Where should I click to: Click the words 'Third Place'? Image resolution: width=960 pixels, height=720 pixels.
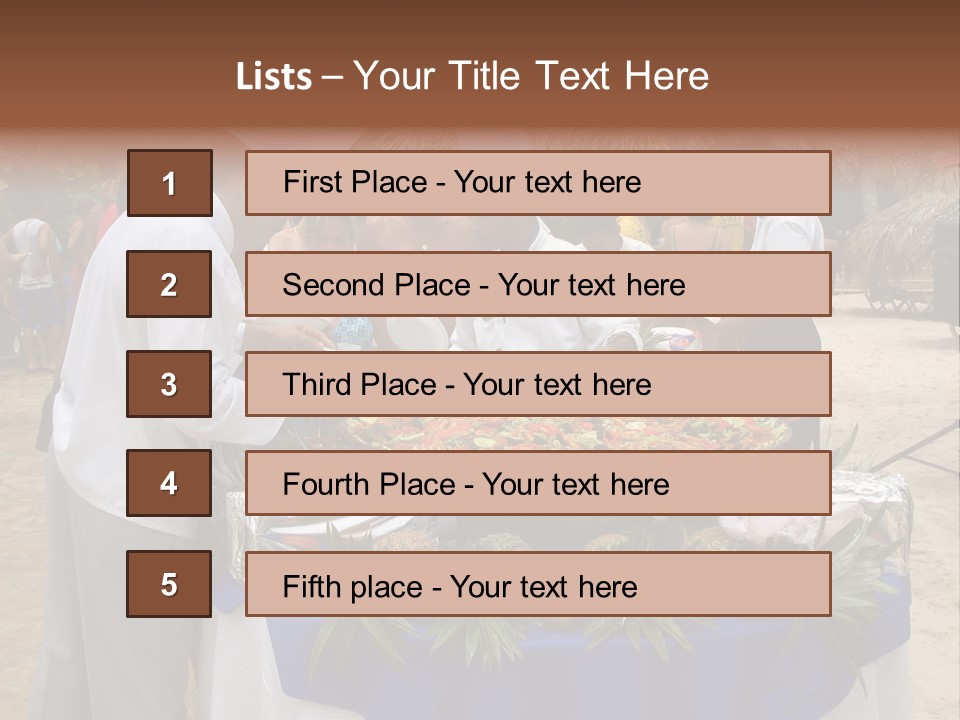360,384
